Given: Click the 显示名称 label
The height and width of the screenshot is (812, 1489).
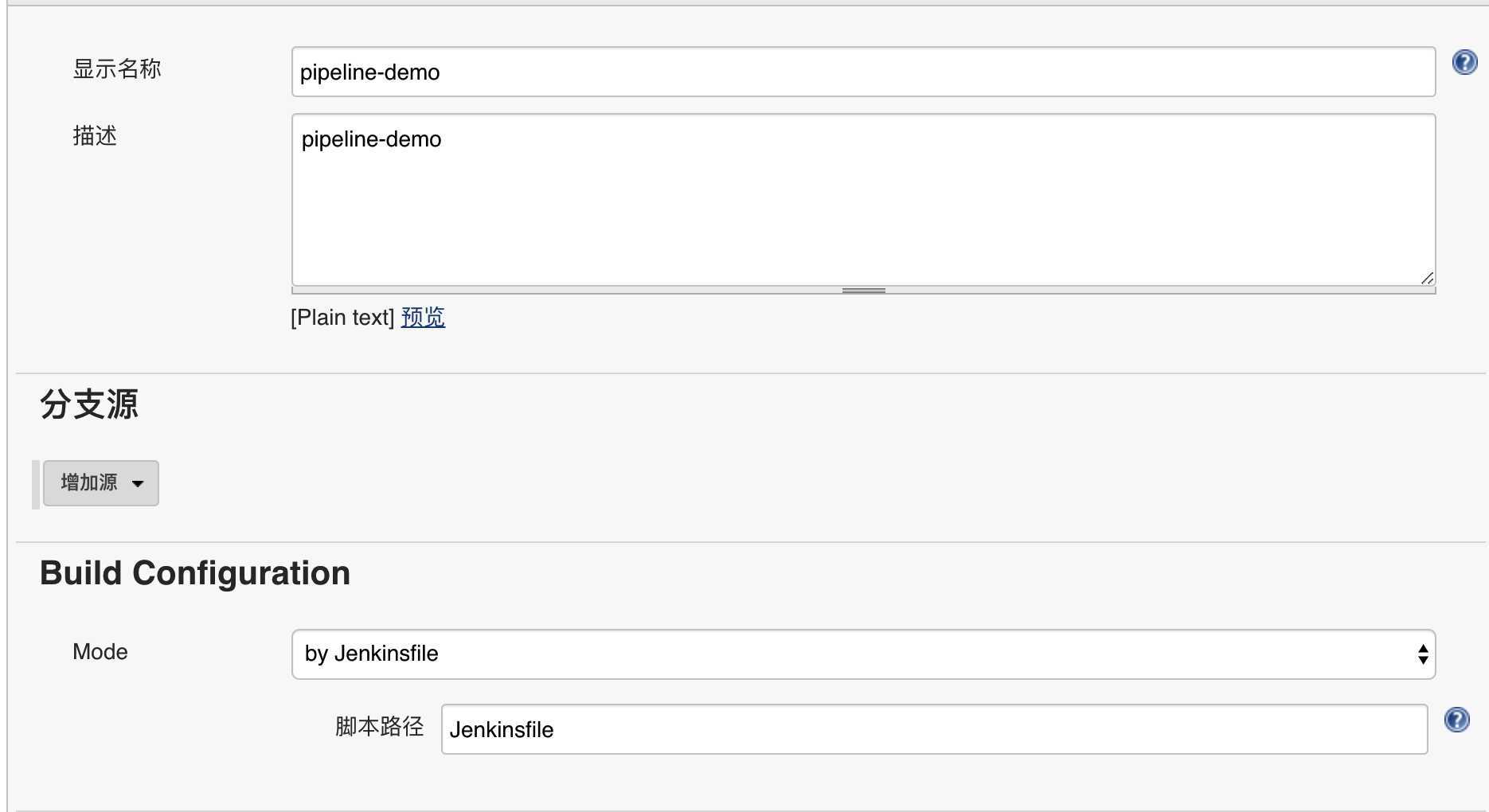Looking at the screenshot, I should [117, 69].
